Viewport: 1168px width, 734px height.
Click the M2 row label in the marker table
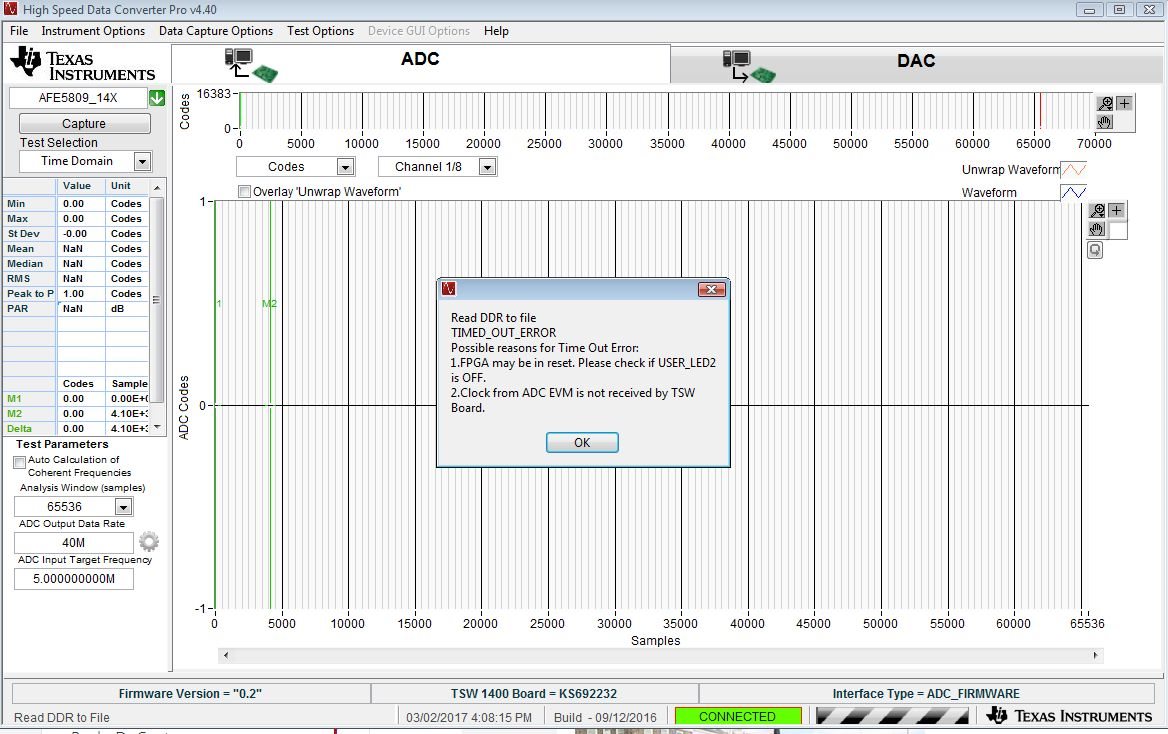point(14,414)
